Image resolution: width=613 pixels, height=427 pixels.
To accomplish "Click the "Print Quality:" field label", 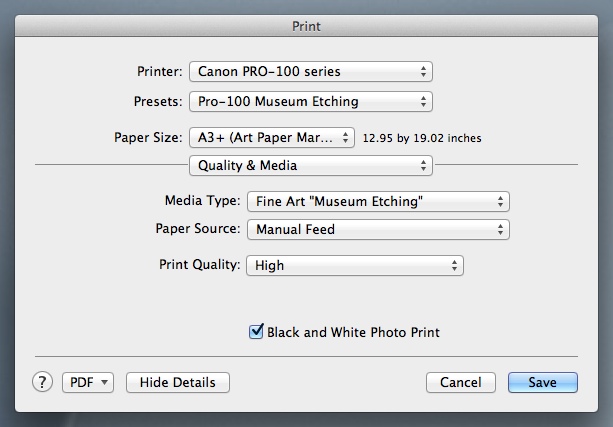I will click(x=199, y=265).
